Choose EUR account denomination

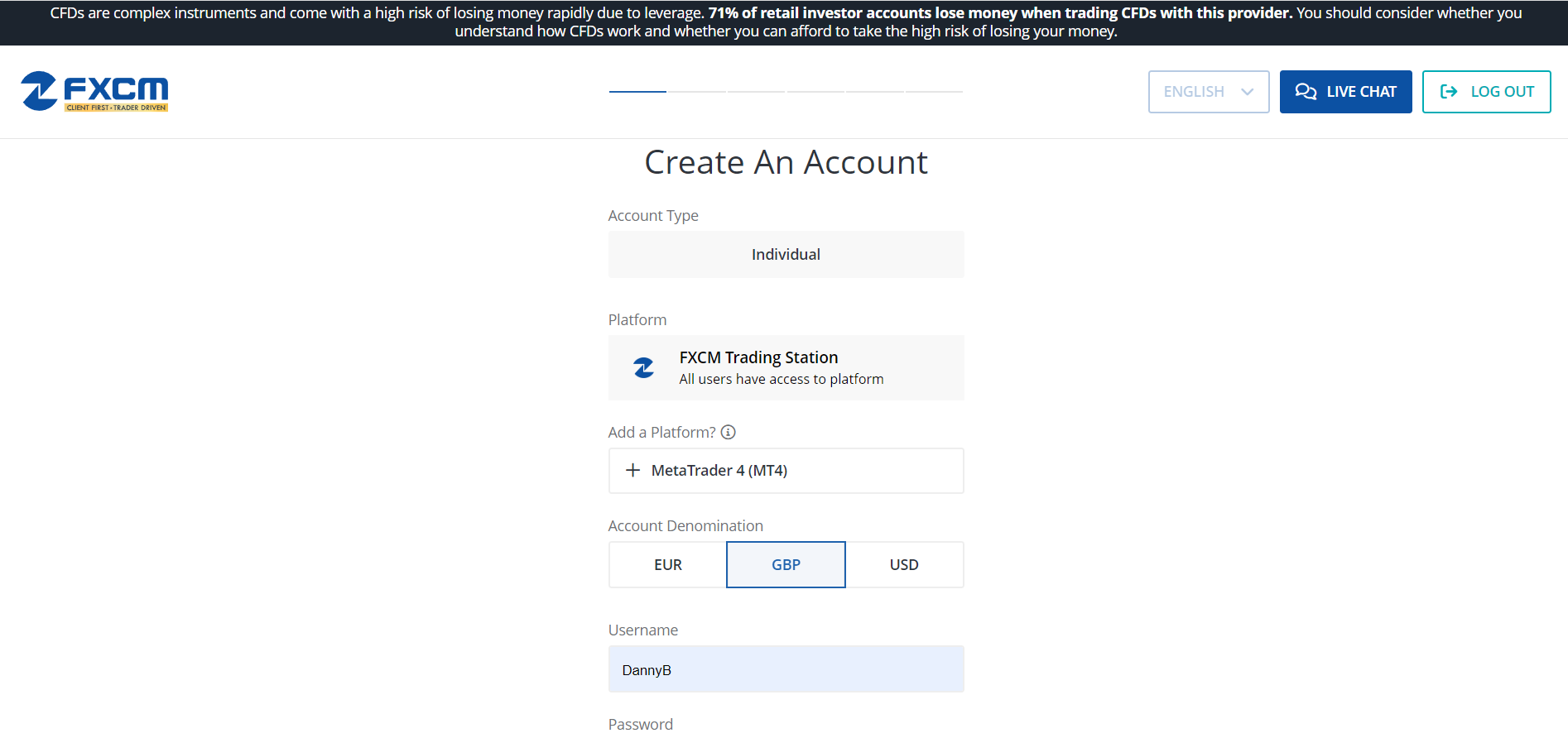[x=668, y=565]
